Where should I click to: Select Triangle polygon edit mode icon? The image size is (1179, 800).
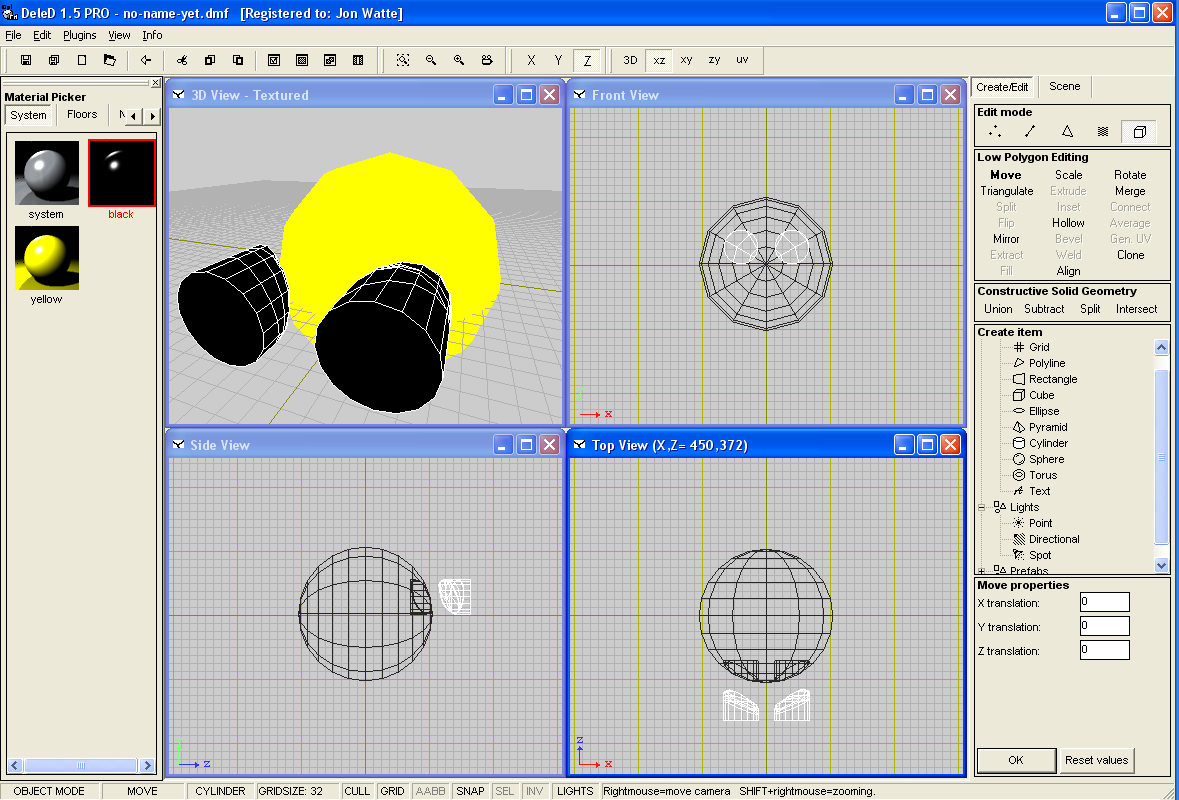[1067, 131]
